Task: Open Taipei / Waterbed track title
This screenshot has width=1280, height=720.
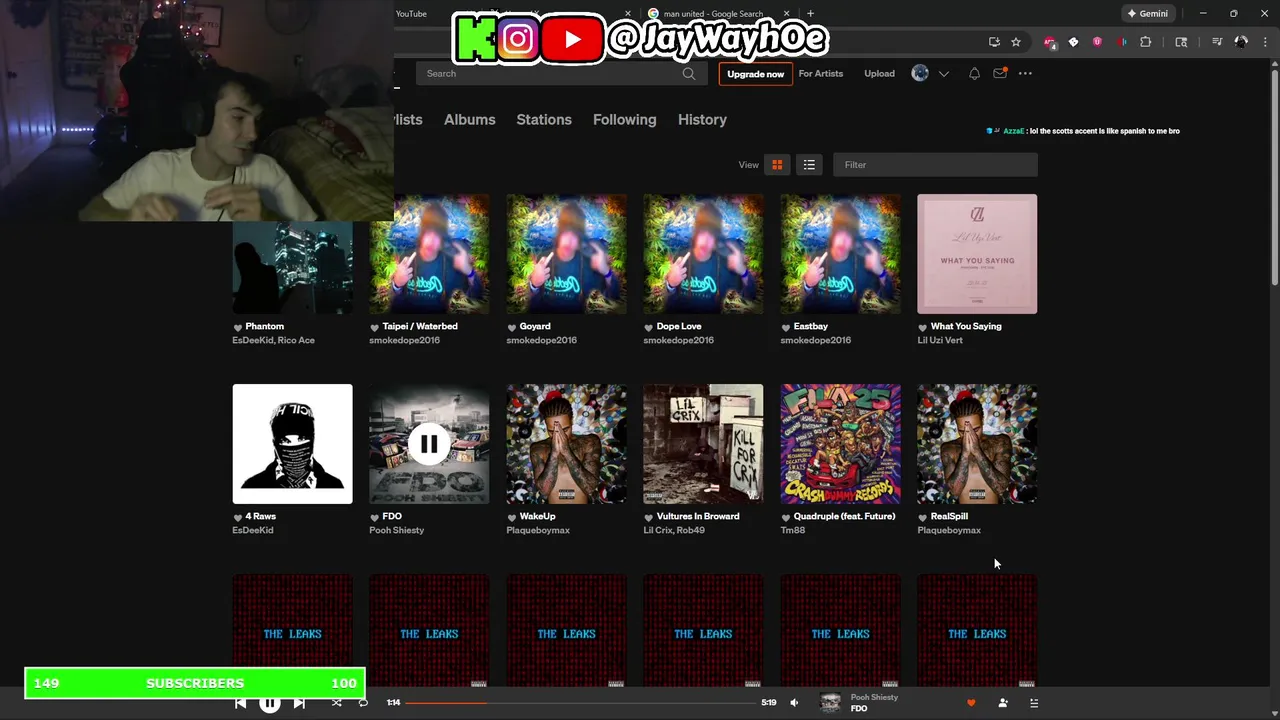Action: coord(420,326)
